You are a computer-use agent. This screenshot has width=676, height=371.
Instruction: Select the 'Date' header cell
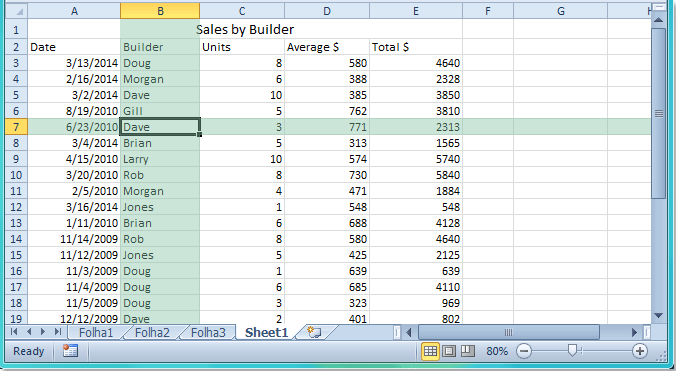coord(74,47)
